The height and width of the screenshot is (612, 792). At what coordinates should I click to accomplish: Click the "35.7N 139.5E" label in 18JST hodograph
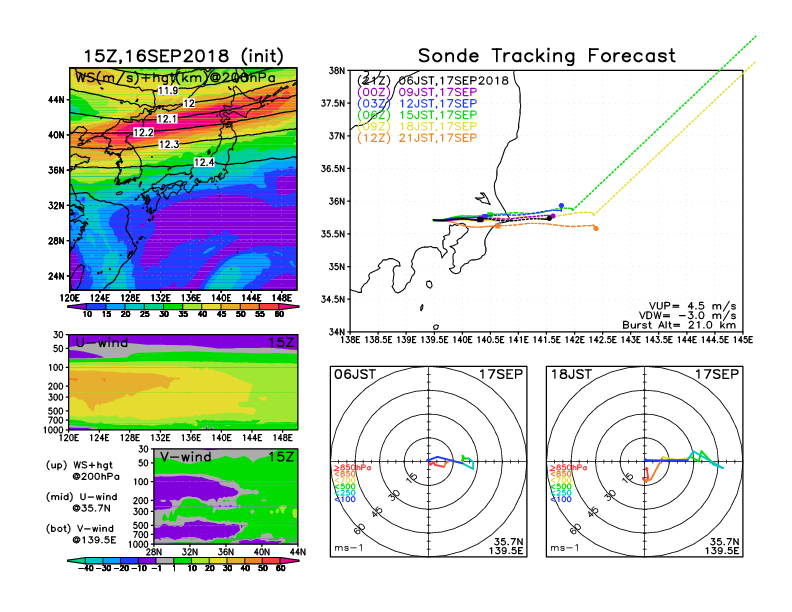(x=722, y=546)
